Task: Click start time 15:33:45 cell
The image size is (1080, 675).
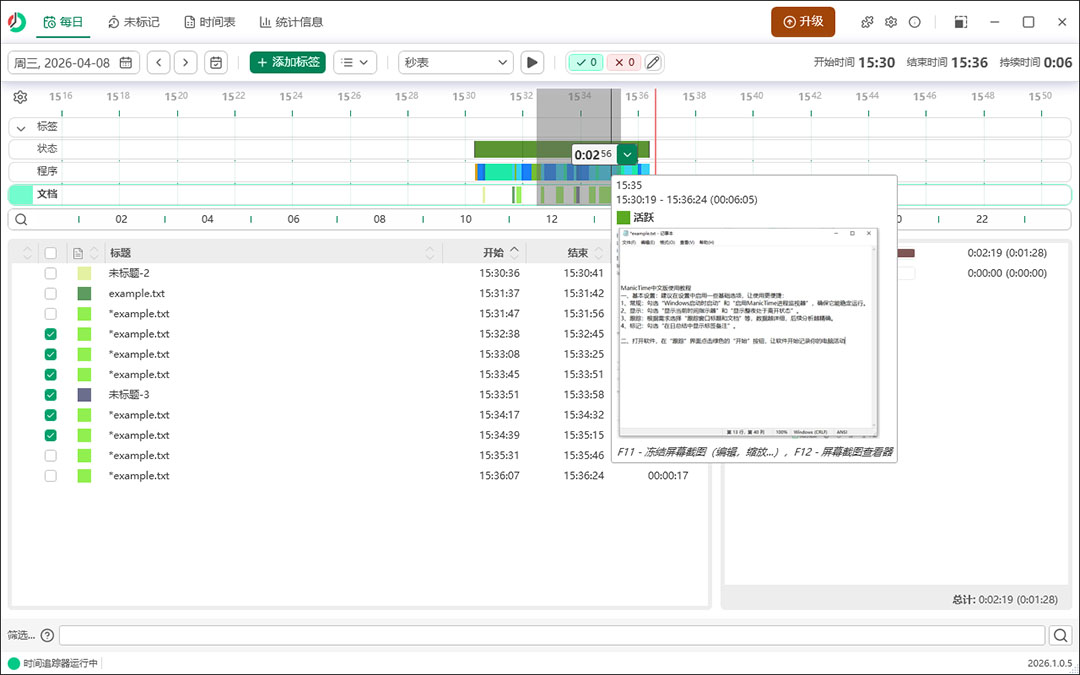Action: [499, 375]
